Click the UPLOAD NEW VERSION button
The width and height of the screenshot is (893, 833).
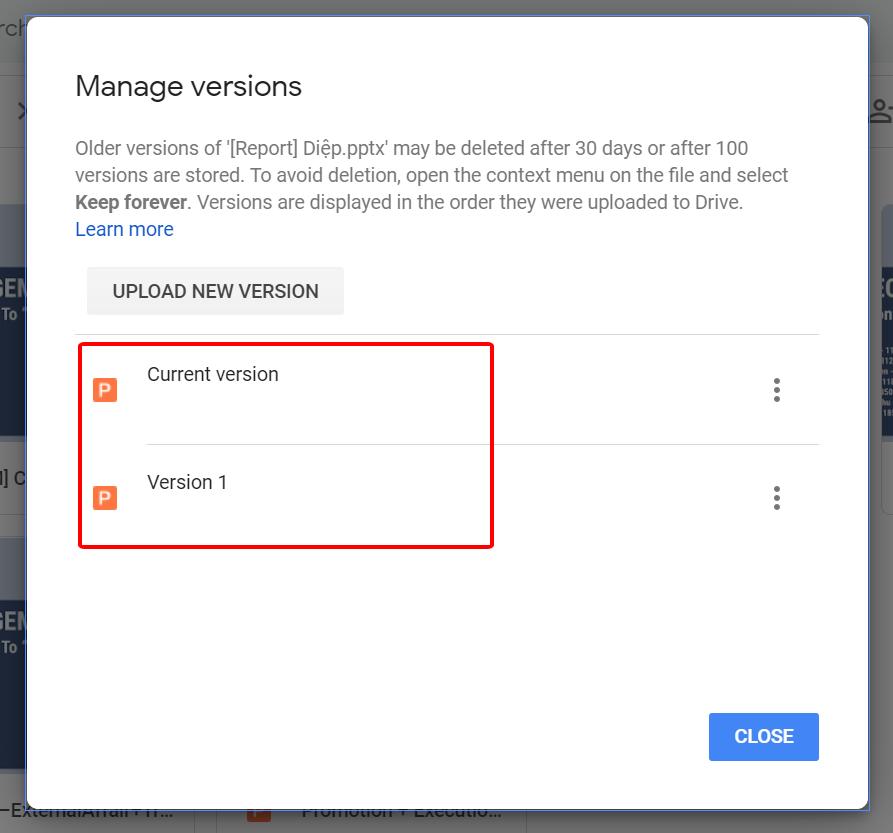tap(215, 291)
